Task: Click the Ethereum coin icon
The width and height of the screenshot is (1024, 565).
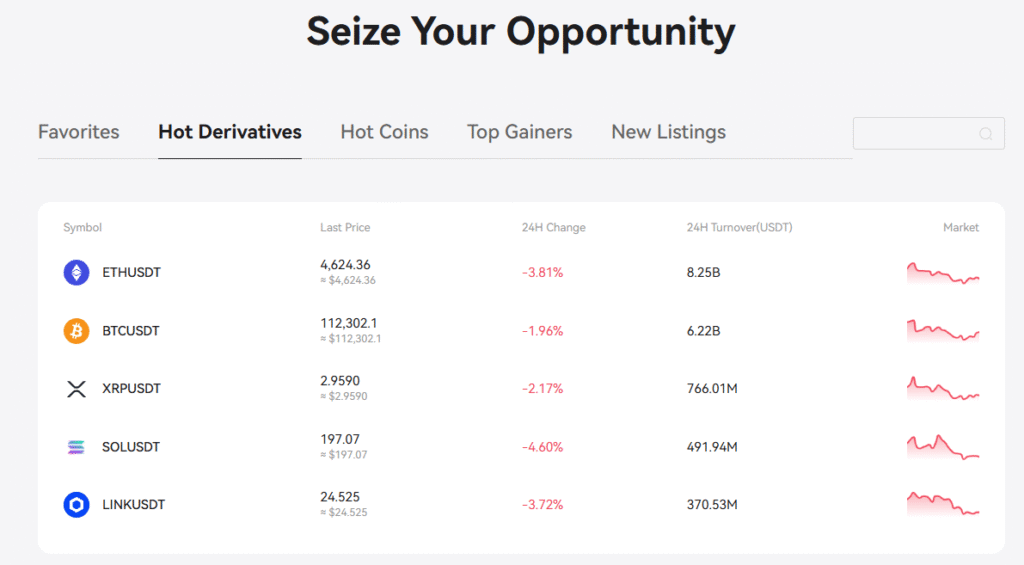Action: pos(76,272)
